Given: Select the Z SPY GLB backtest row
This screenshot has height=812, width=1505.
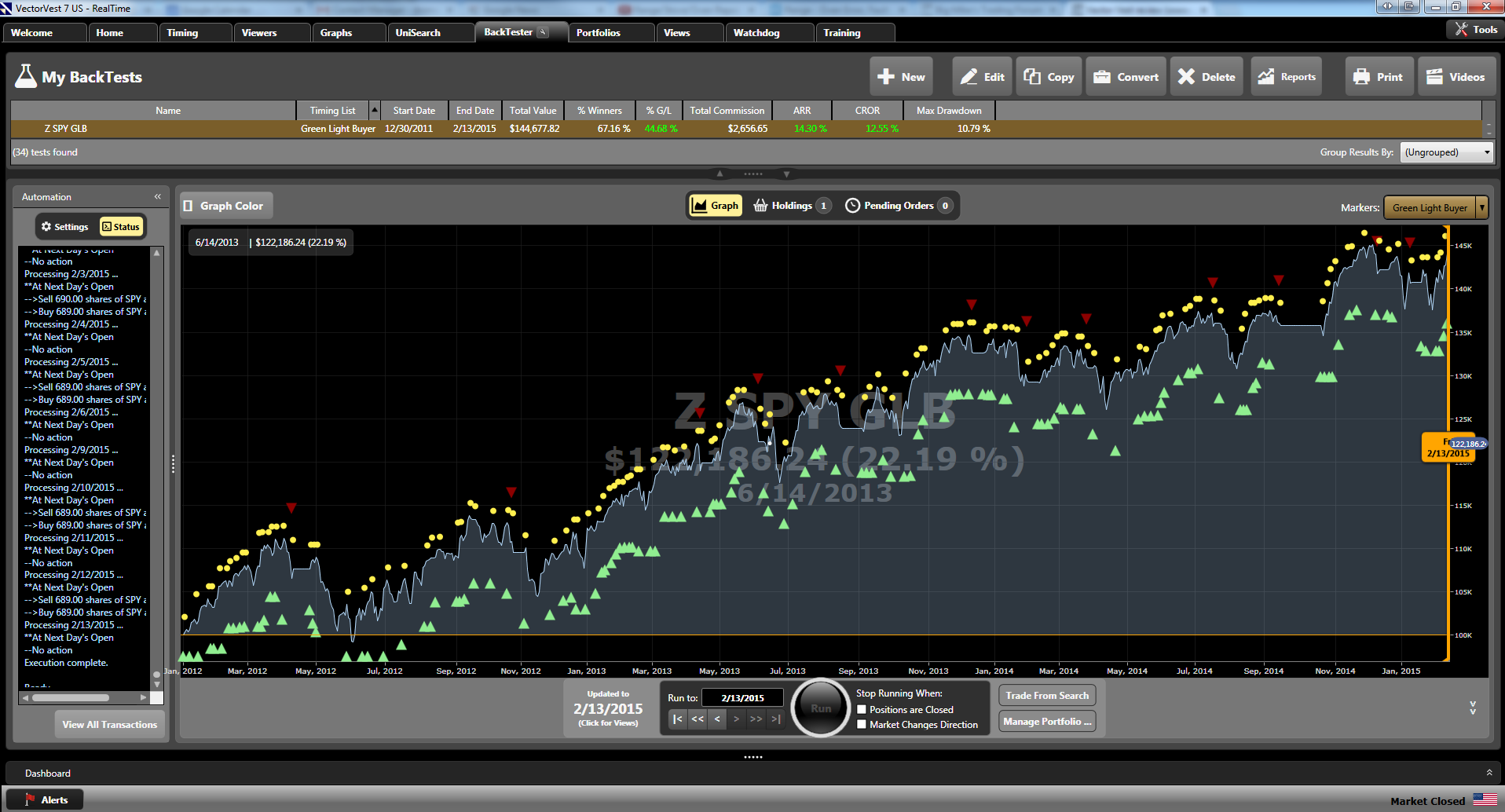Looking at the screenshot, I should [747, 129].
